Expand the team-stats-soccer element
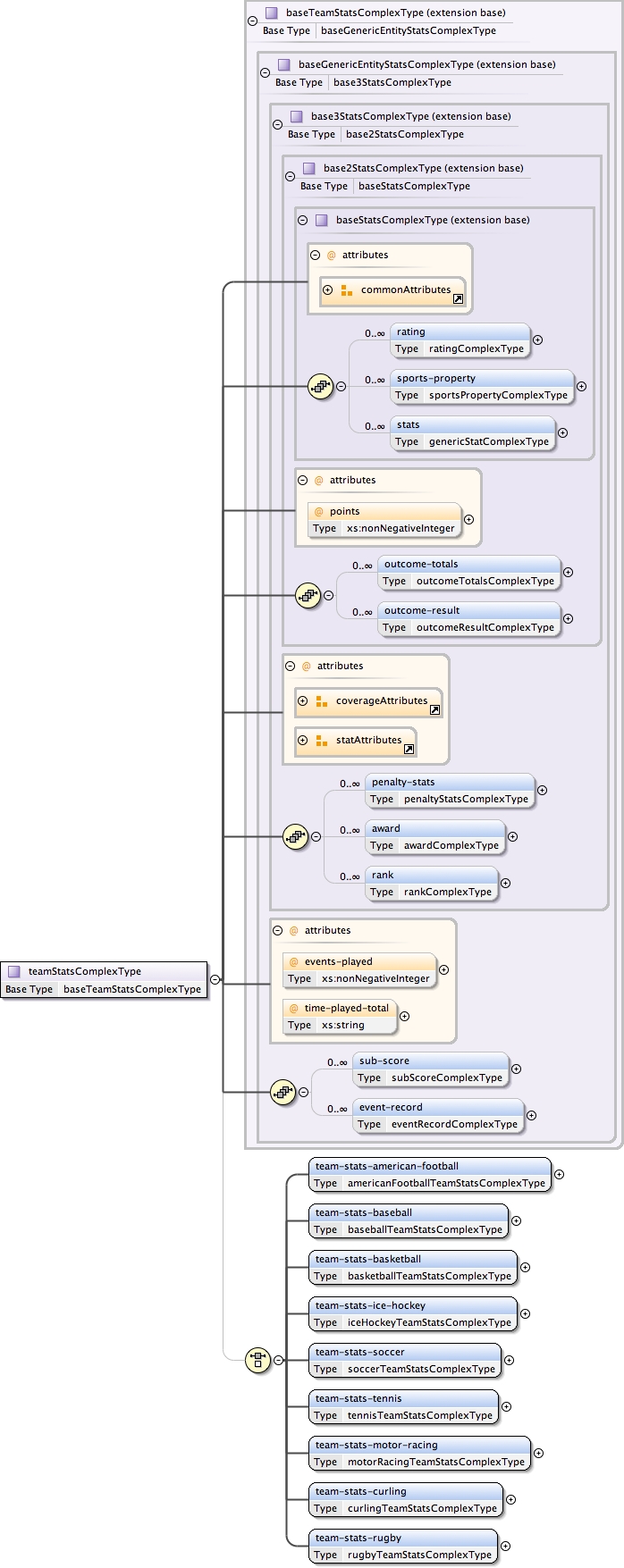 coord(509,1360)
